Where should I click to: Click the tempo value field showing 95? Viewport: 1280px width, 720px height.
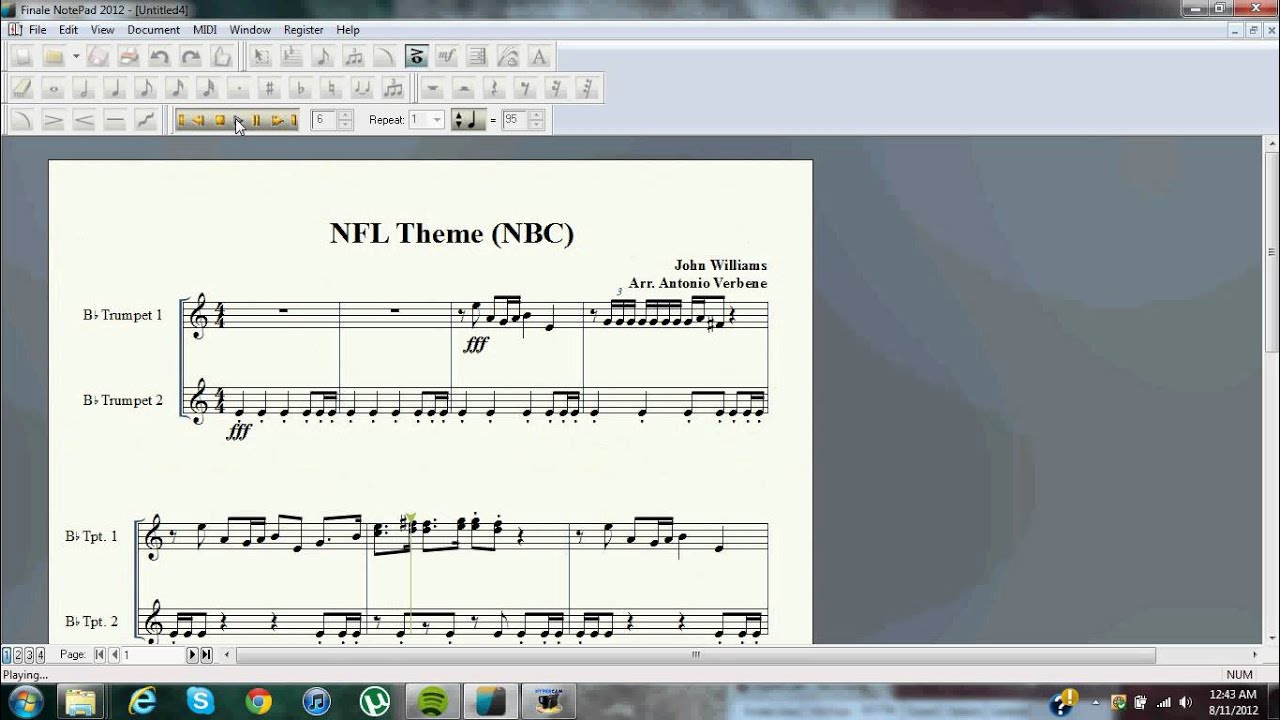(x=515, y=120)
